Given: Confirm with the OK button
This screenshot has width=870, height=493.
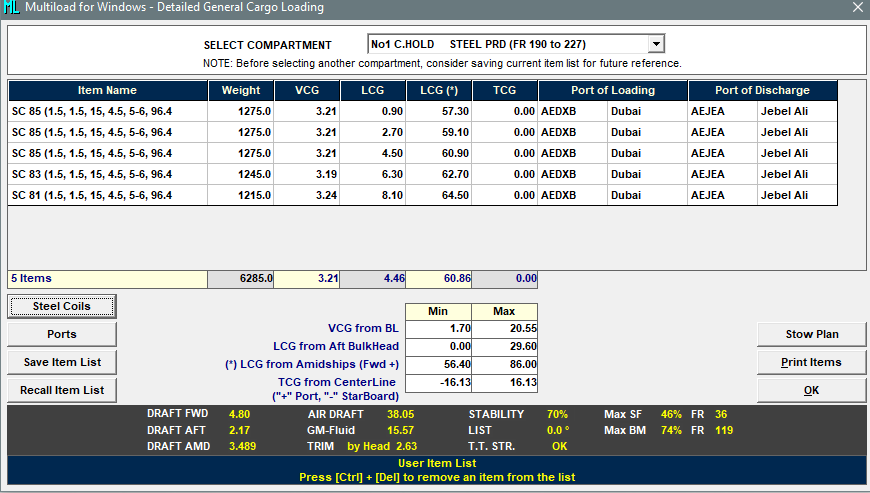Looking at the screenshot, I should [811, 390].
